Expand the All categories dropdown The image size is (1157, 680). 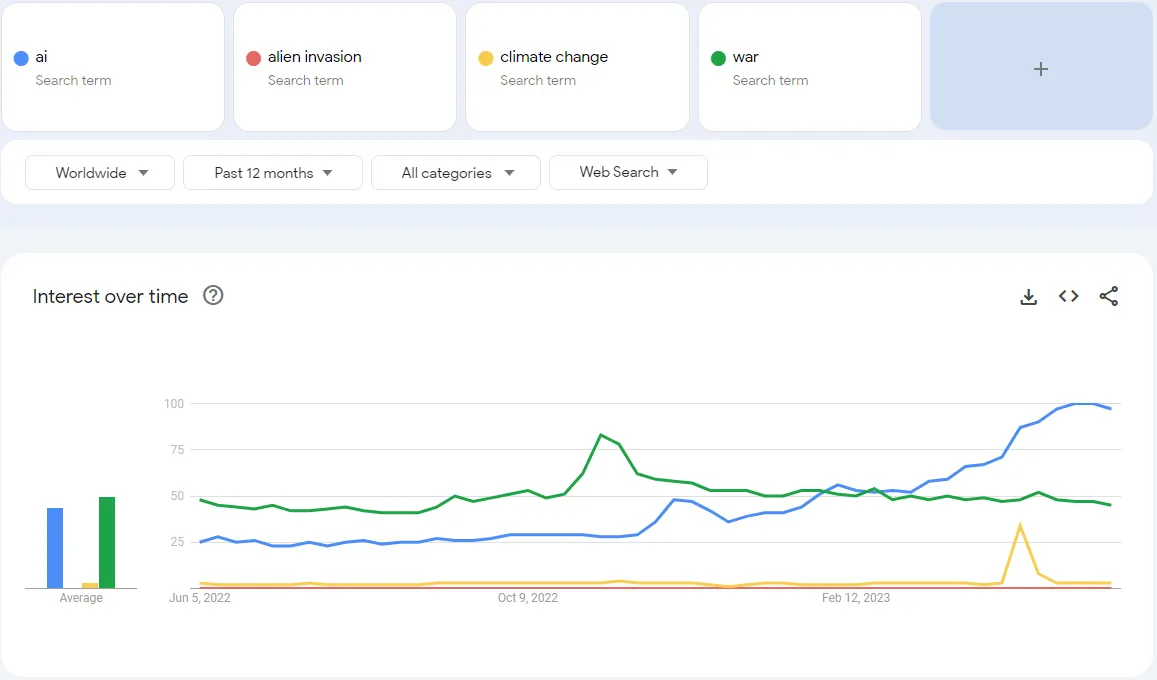click(455, 172)
